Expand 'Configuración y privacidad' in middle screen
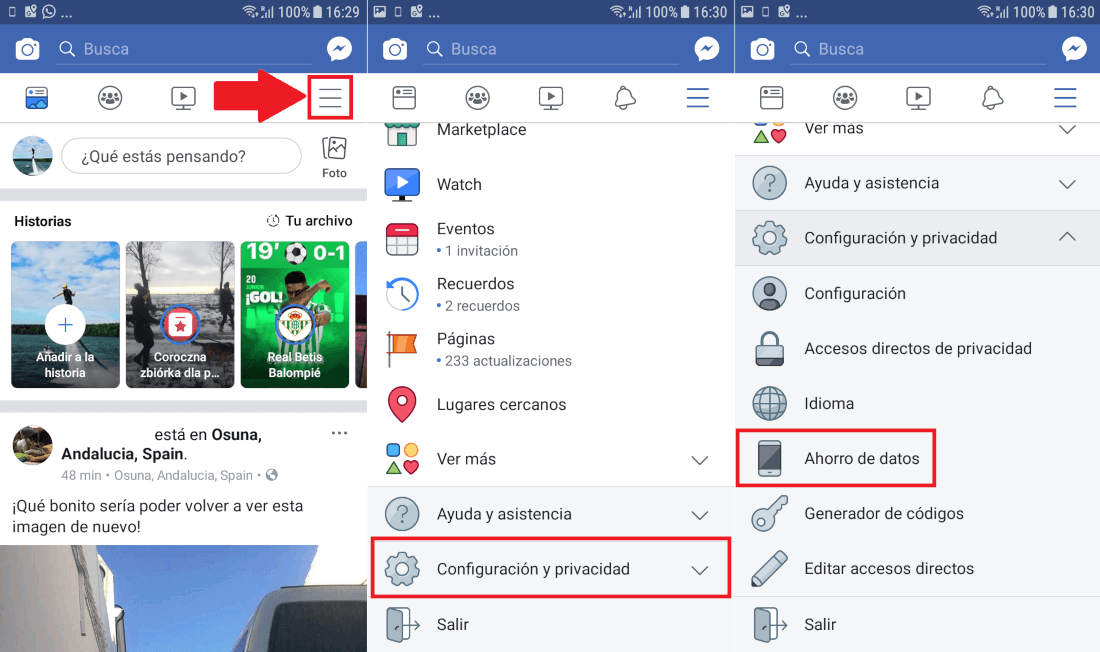Image resolution: width=1100 pixels, height=652 pixels. tap(551, 568)
